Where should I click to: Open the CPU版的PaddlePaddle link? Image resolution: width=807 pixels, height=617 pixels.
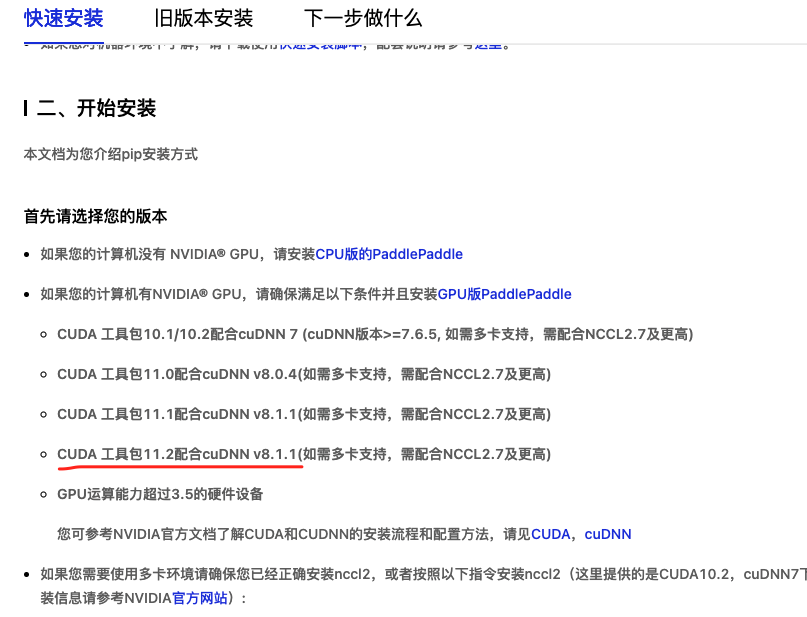coord(389,254)
